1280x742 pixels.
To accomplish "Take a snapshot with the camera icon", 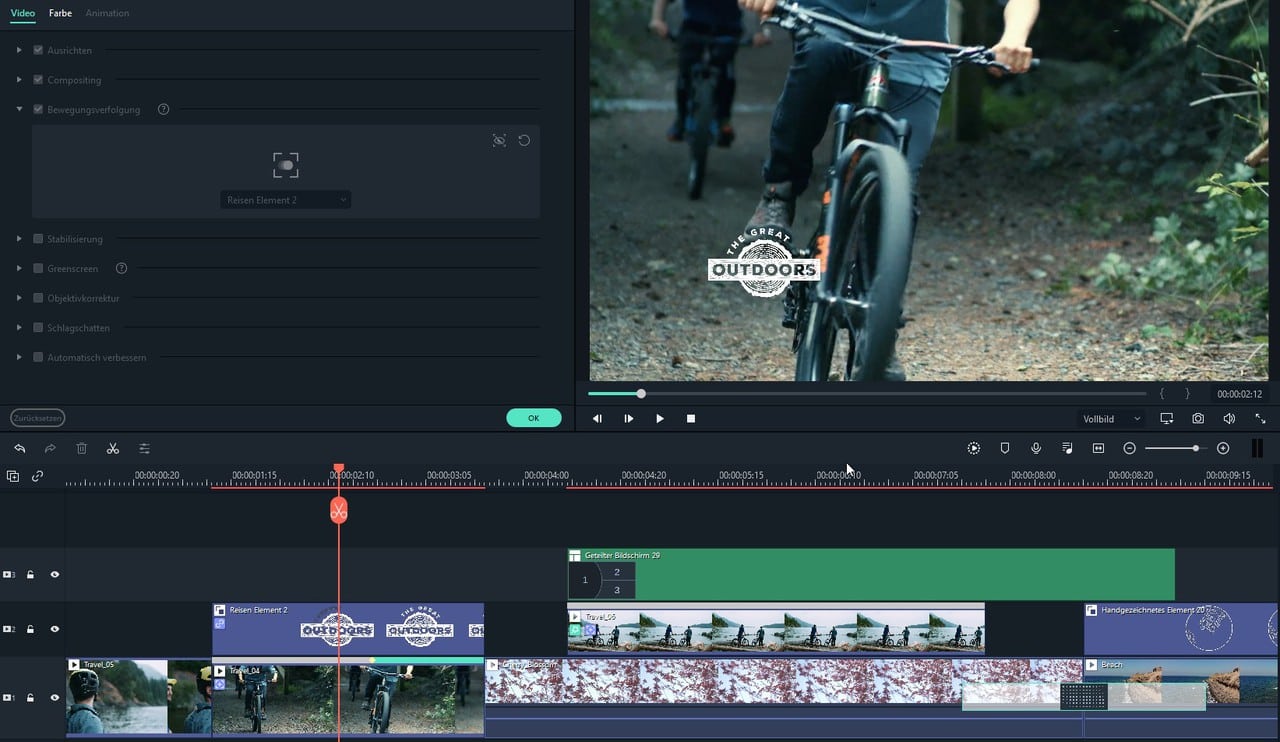I will pyautogui.click(x=1197, y=419).
